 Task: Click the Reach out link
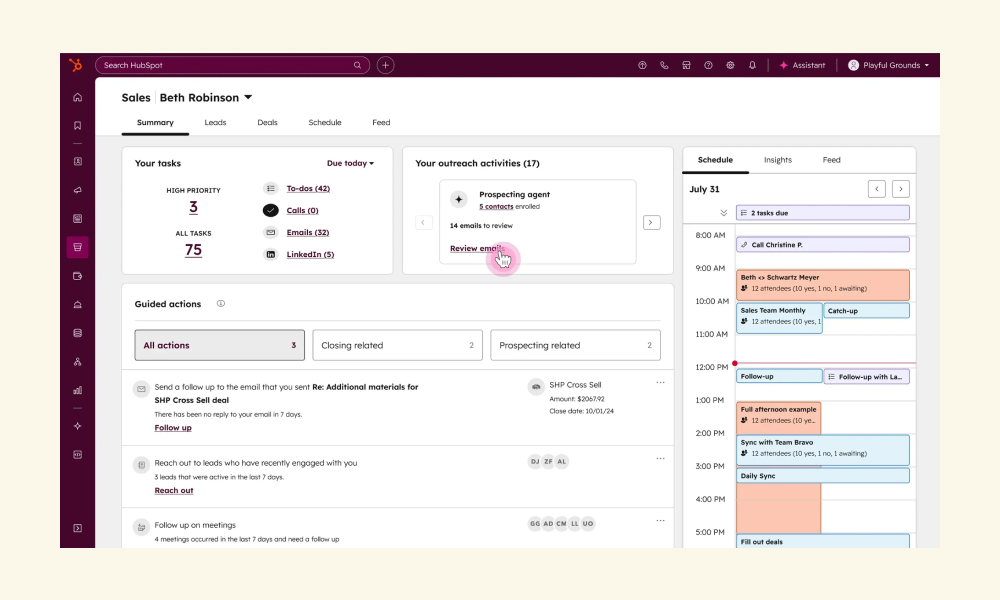[173, 490]
